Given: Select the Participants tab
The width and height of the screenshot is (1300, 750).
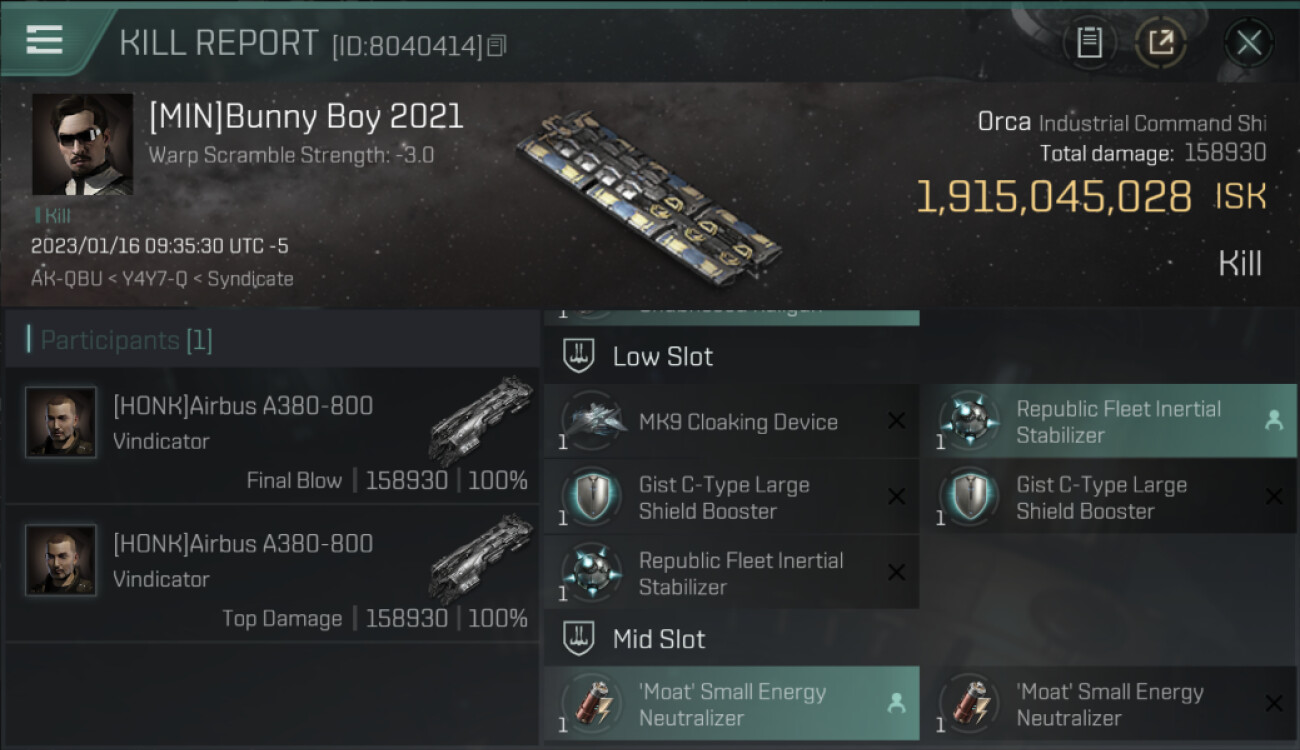Looking at the screenshot, I should [126, 341].
